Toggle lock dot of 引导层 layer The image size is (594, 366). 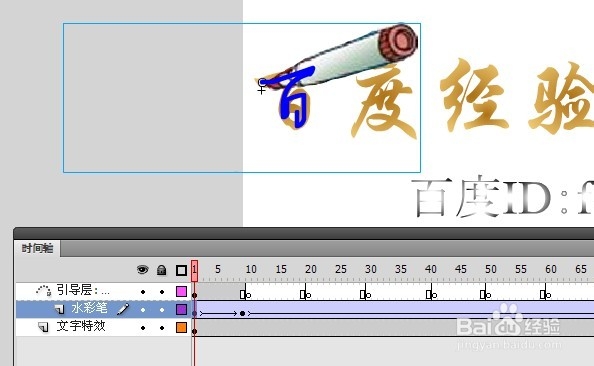(162, 292)
